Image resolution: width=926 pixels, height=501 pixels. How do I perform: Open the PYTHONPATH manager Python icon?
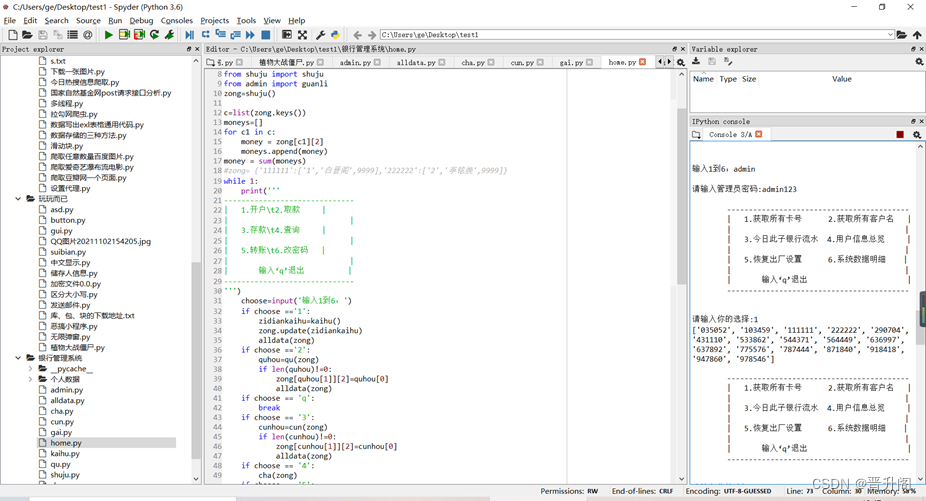(x=335, y=35)
